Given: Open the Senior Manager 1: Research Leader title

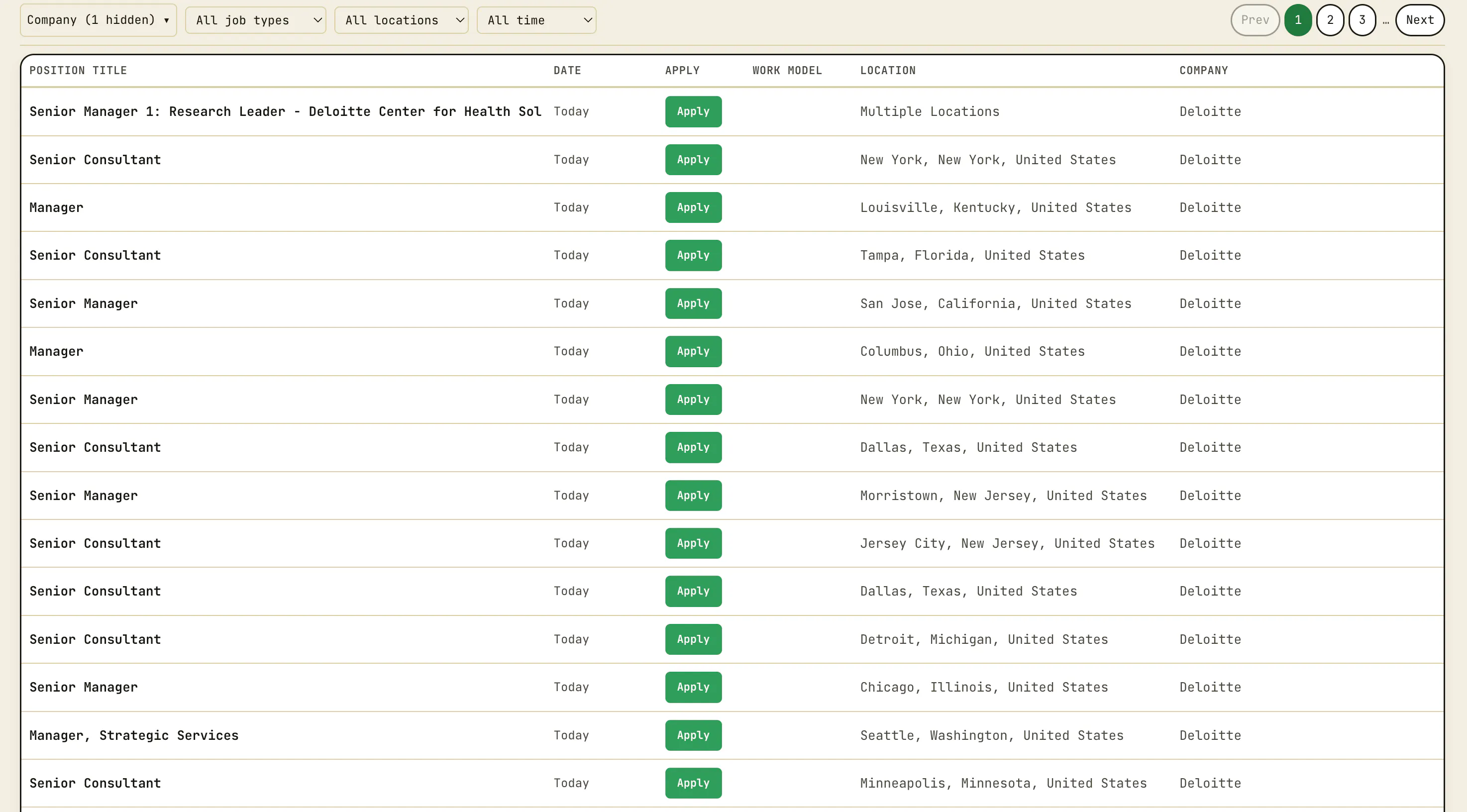Looking at the screenshot, I should point(285,111).
